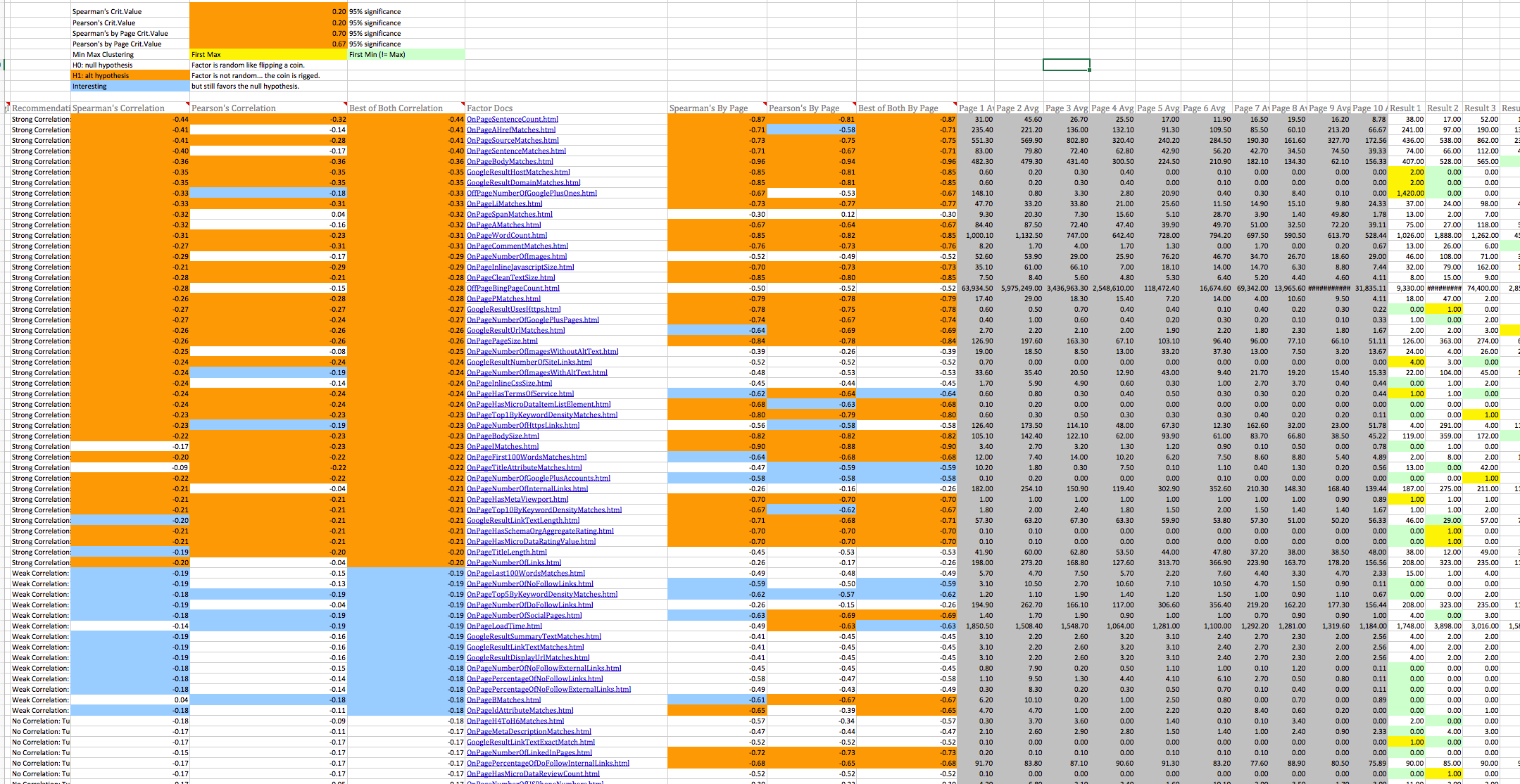The height and width of the screenshot is (784, 1520).
Task: Open the OnPageLoadTime.html link
Action: [504, 626]
